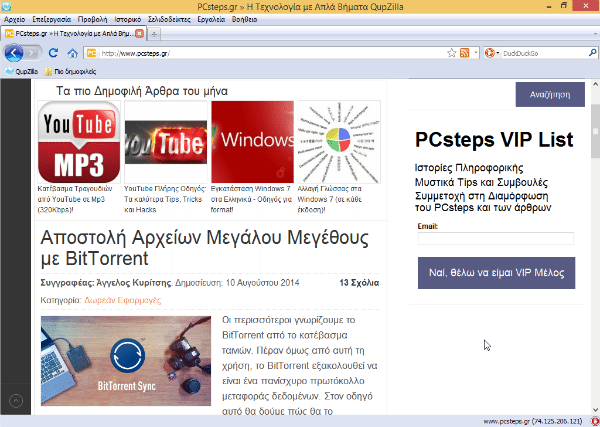Image resolution: width=600 pixels, height=427 pixels.
Task: Click Ναί, θέλω να είμαι VIP Μέλος
Action: tap(496, 273)
